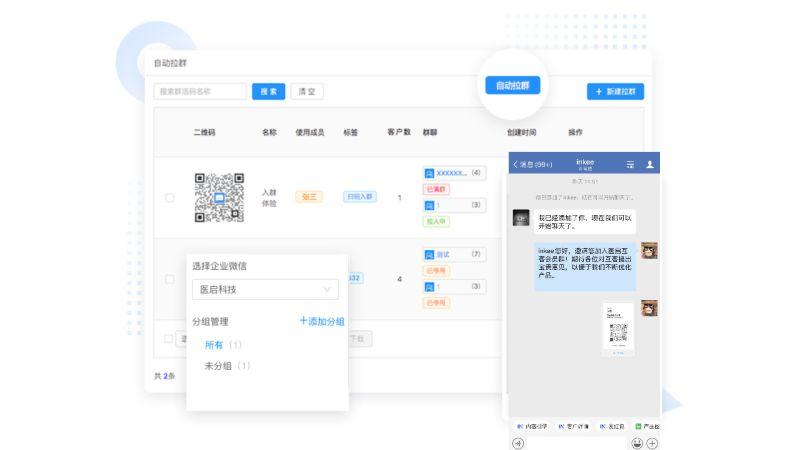
Task: Tick the select-all checkbox below the table
Action: click(x=168, y=338)
